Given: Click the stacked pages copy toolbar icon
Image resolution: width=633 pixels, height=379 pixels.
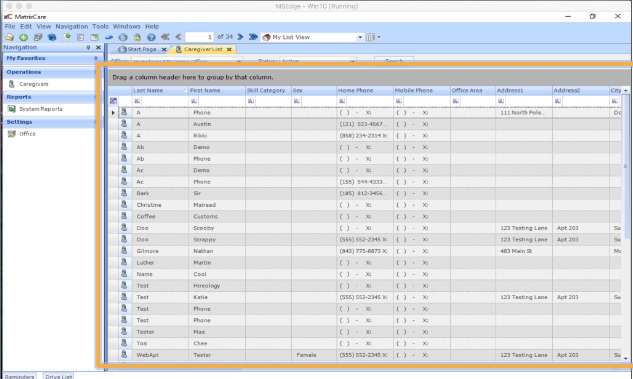Looking at the screenshot, I should pos(38,37).
